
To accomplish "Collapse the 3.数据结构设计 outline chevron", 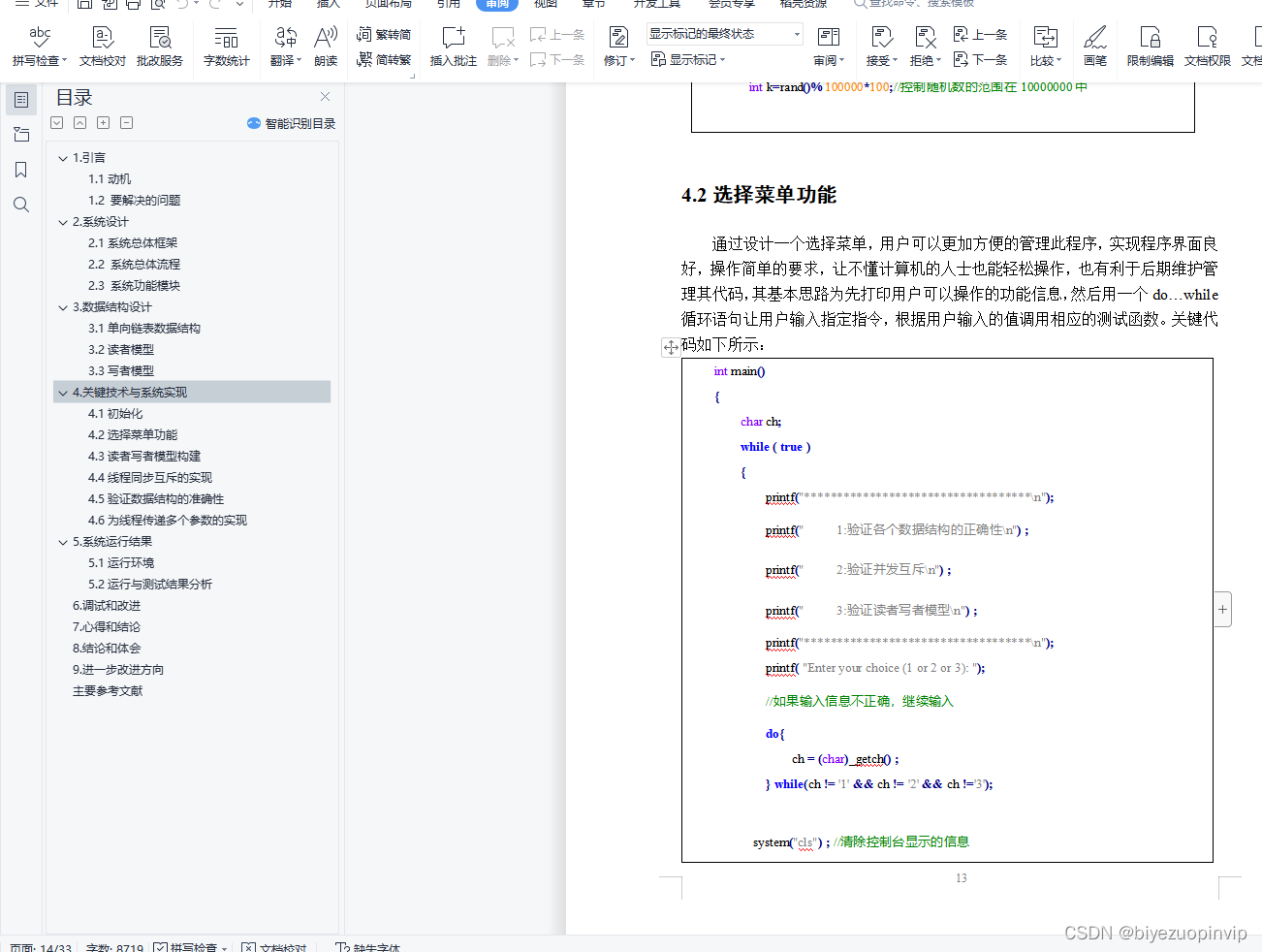I will (x=63, y=307).
